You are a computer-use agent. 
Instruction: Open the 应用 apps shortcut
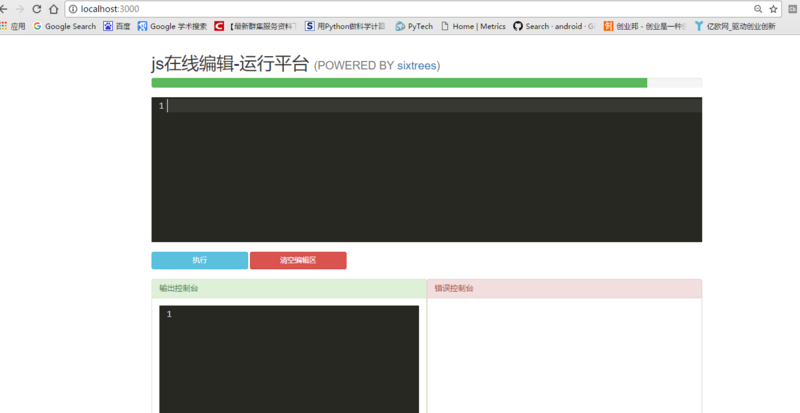13,26
